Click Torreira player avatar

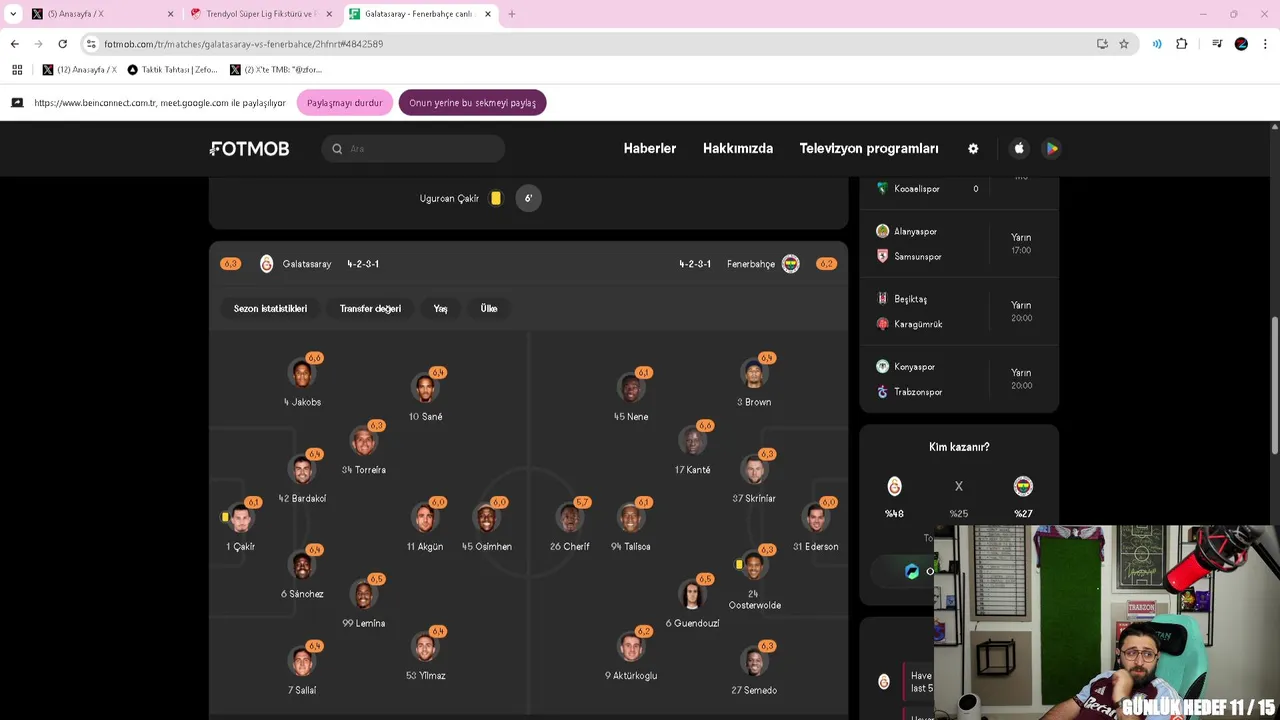pyautogui.click(x=363, y=441)
